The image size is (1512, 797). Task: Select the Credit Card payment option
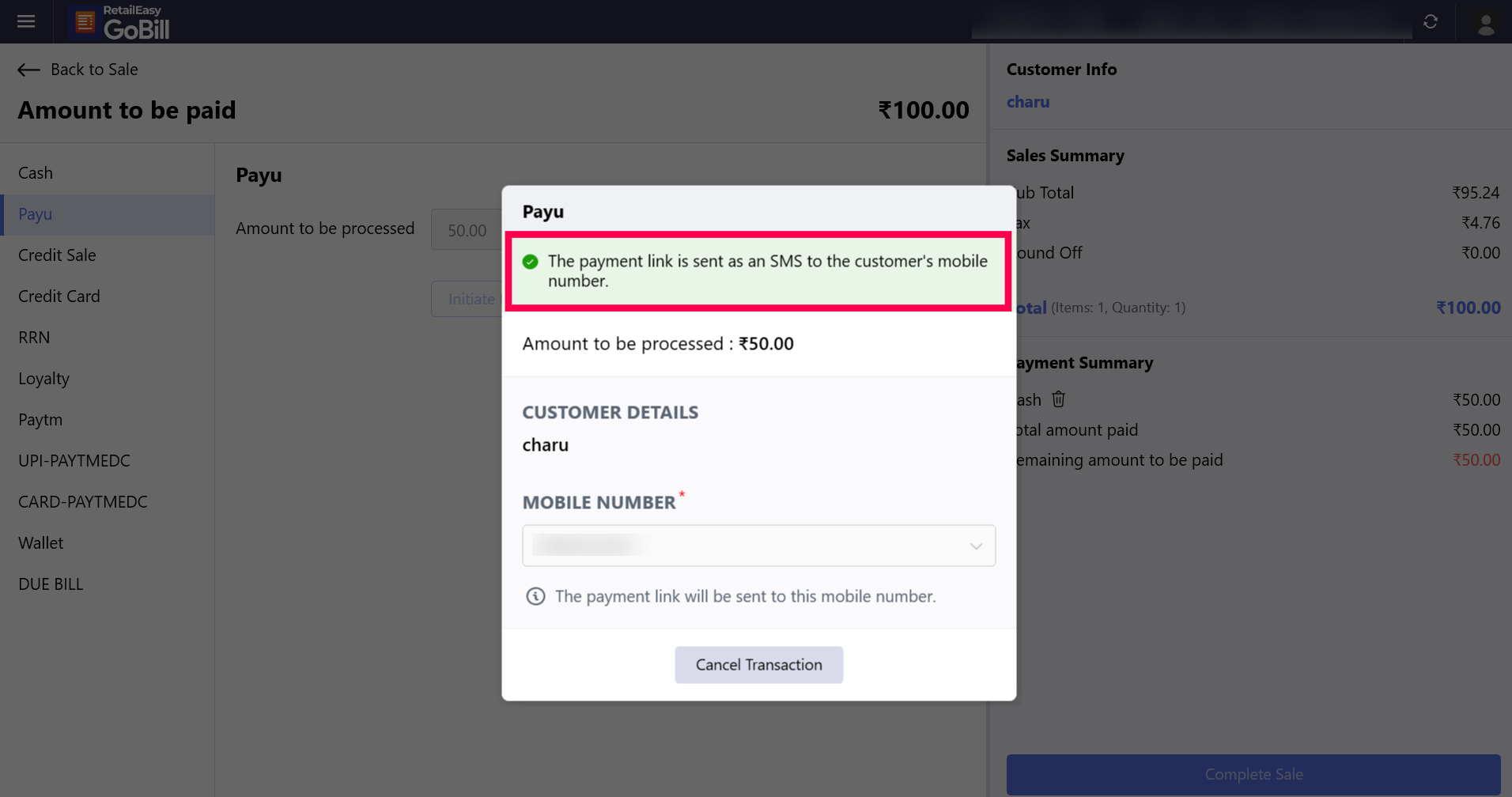59,297
